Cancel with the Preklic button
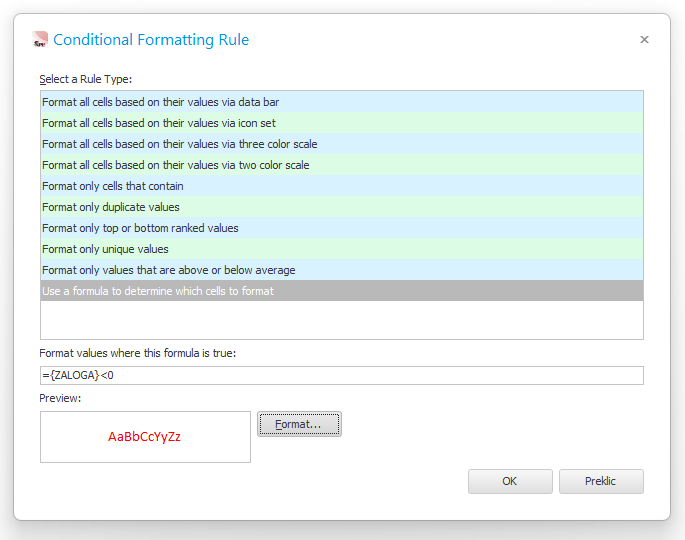 coord(601,481)
